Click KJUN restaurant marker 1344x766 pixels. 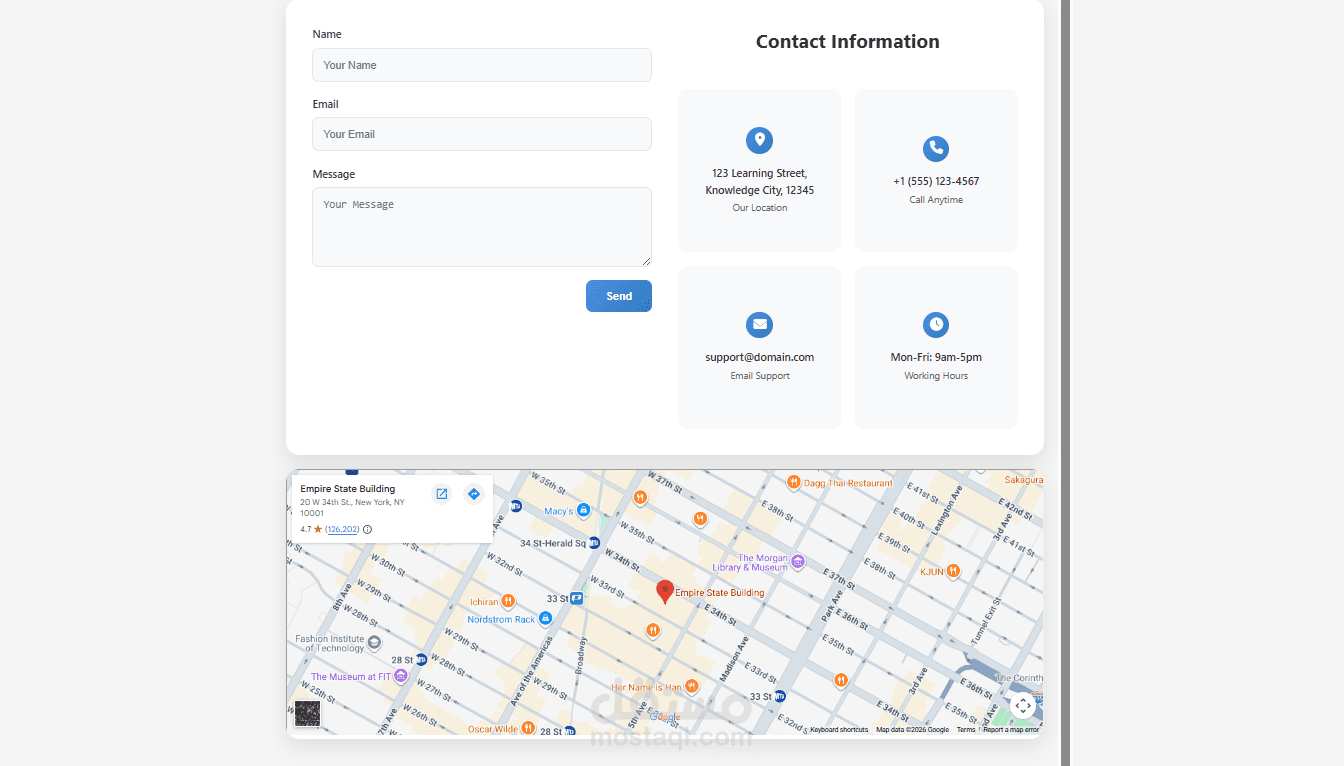(953, 571)
